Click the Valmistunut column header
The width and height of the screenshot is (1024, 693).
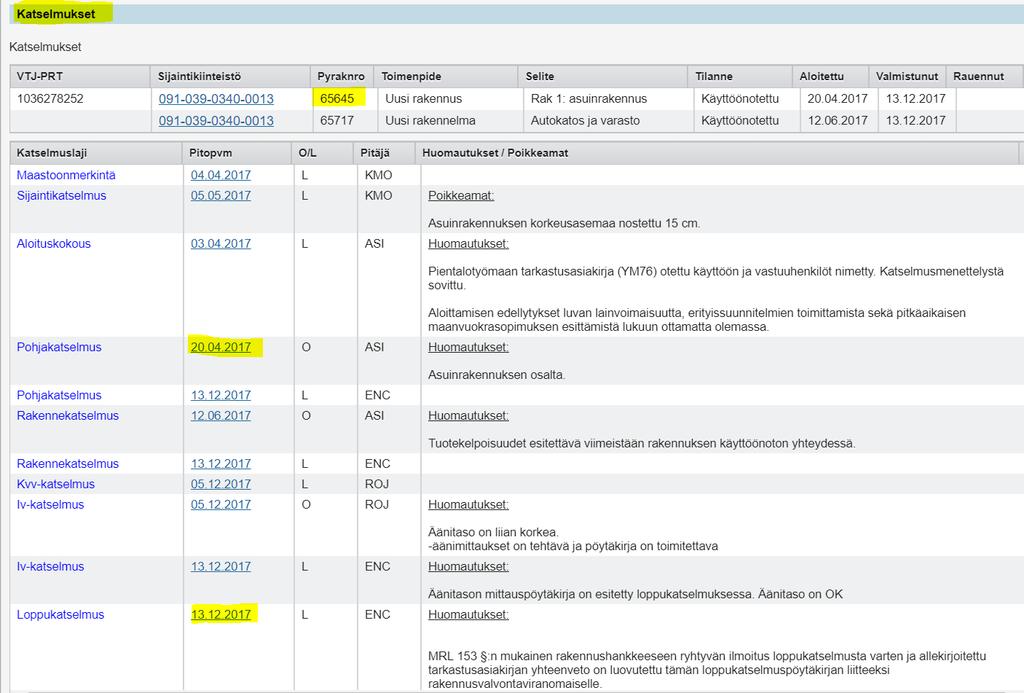pyautogui.click(x=907, y=76)
